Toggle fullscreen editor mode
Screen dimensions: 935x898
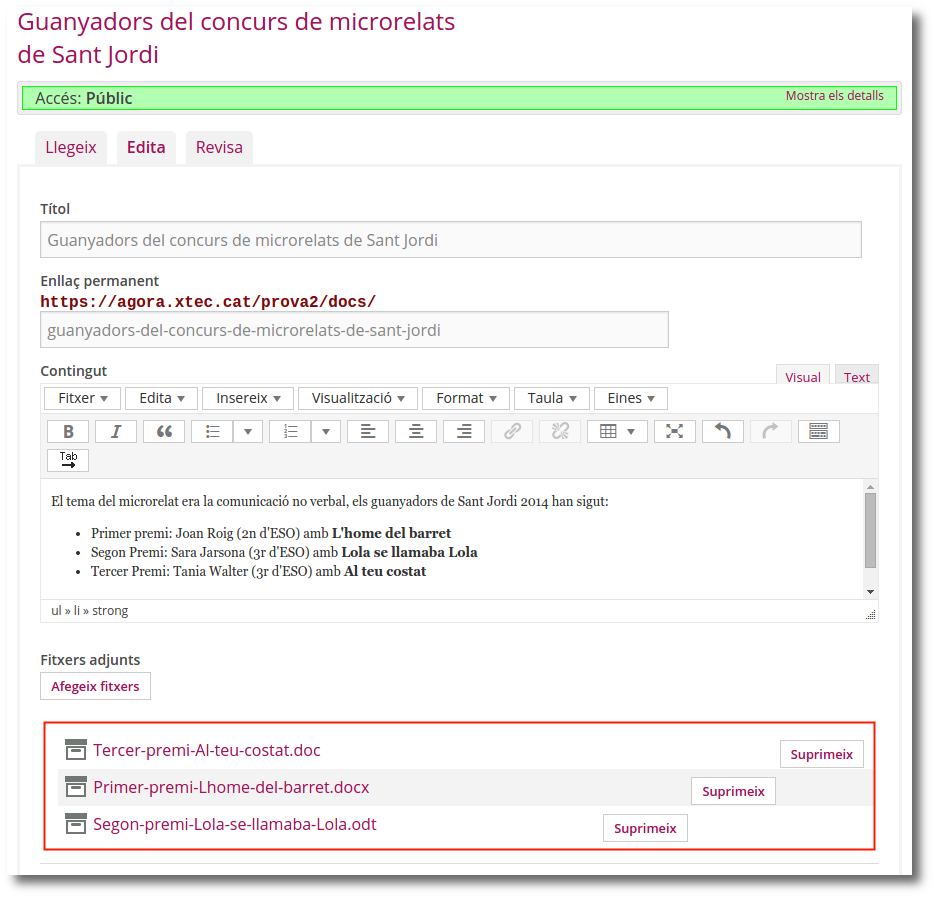pos(675,431)
